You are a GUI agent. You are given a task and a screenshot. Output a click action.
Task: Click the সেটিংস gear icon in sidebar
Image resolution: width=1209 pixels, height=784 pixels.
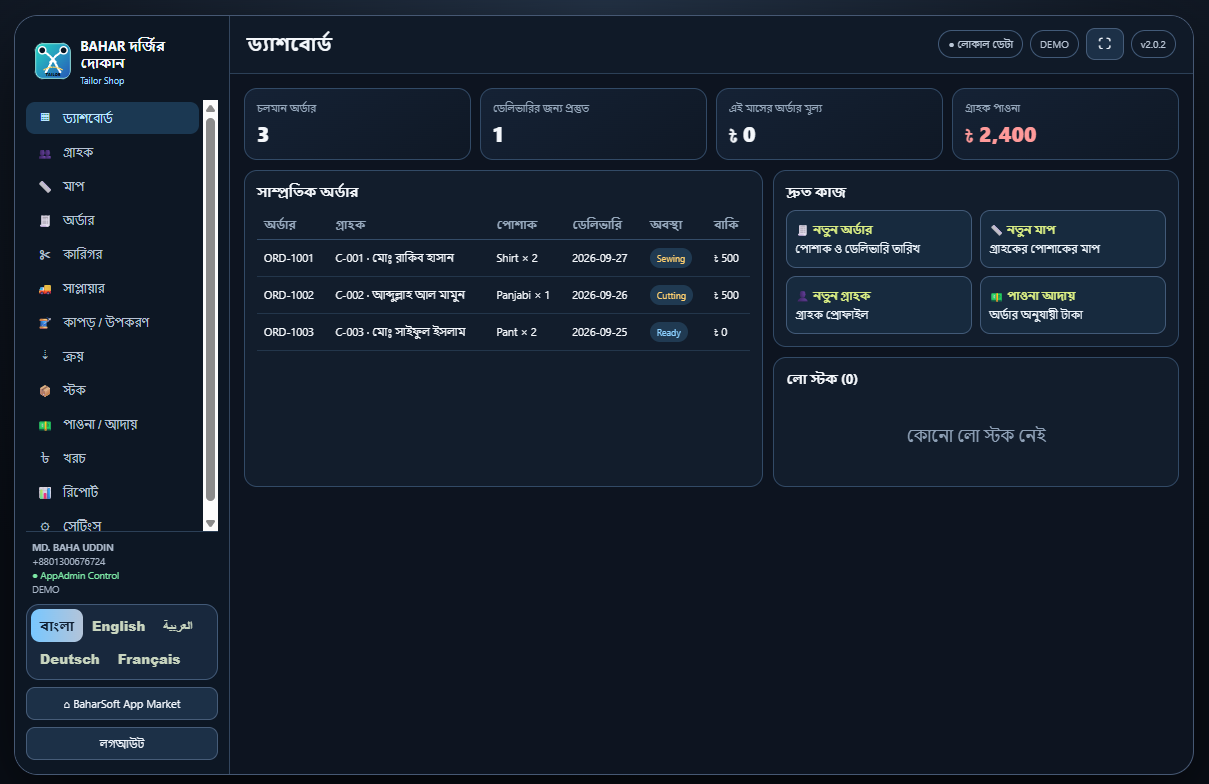[x=45, y=525]
